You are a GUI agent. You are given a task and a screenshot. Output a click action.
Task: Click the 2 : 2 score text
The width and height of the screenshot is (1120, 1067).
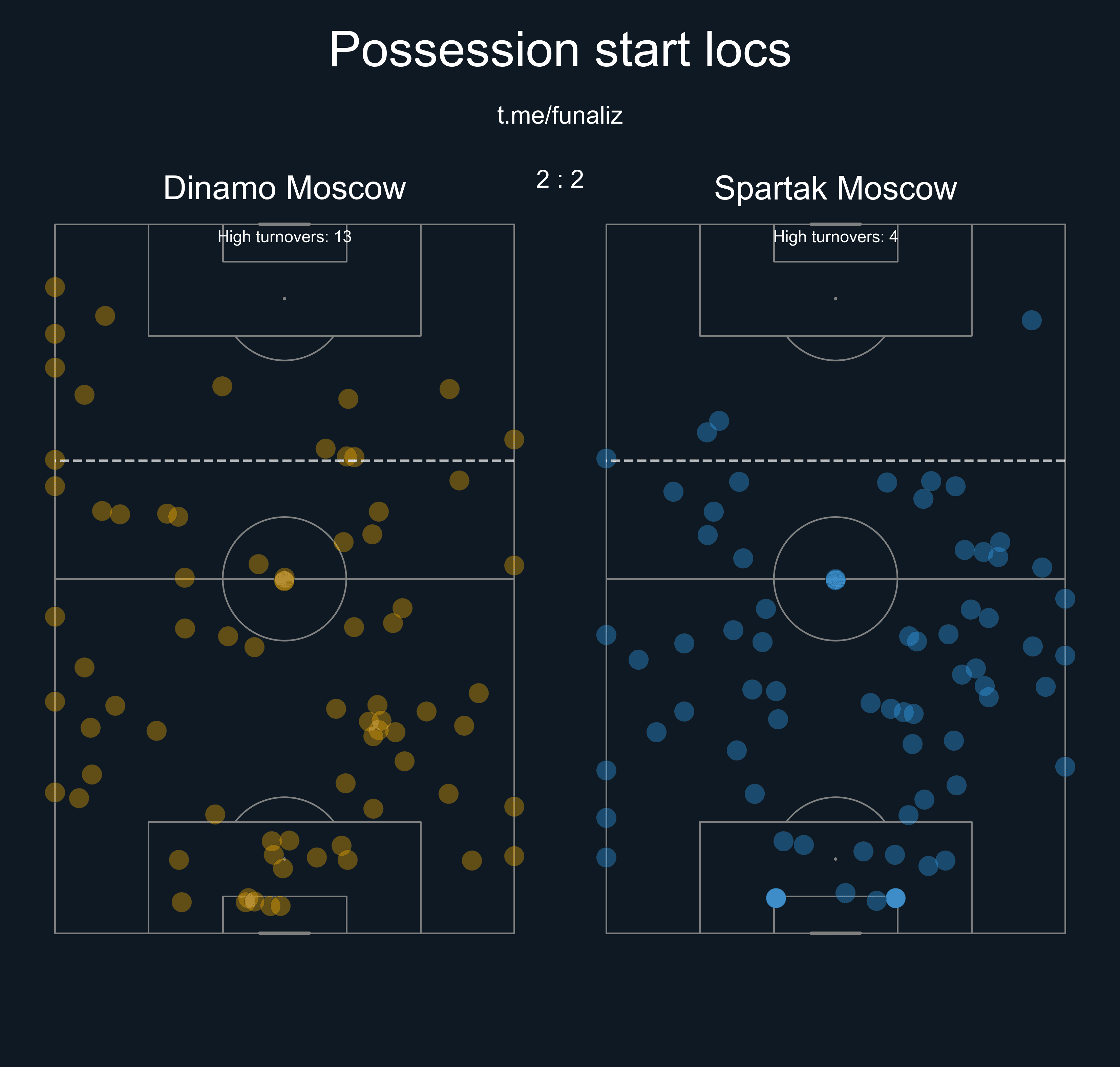559,179
